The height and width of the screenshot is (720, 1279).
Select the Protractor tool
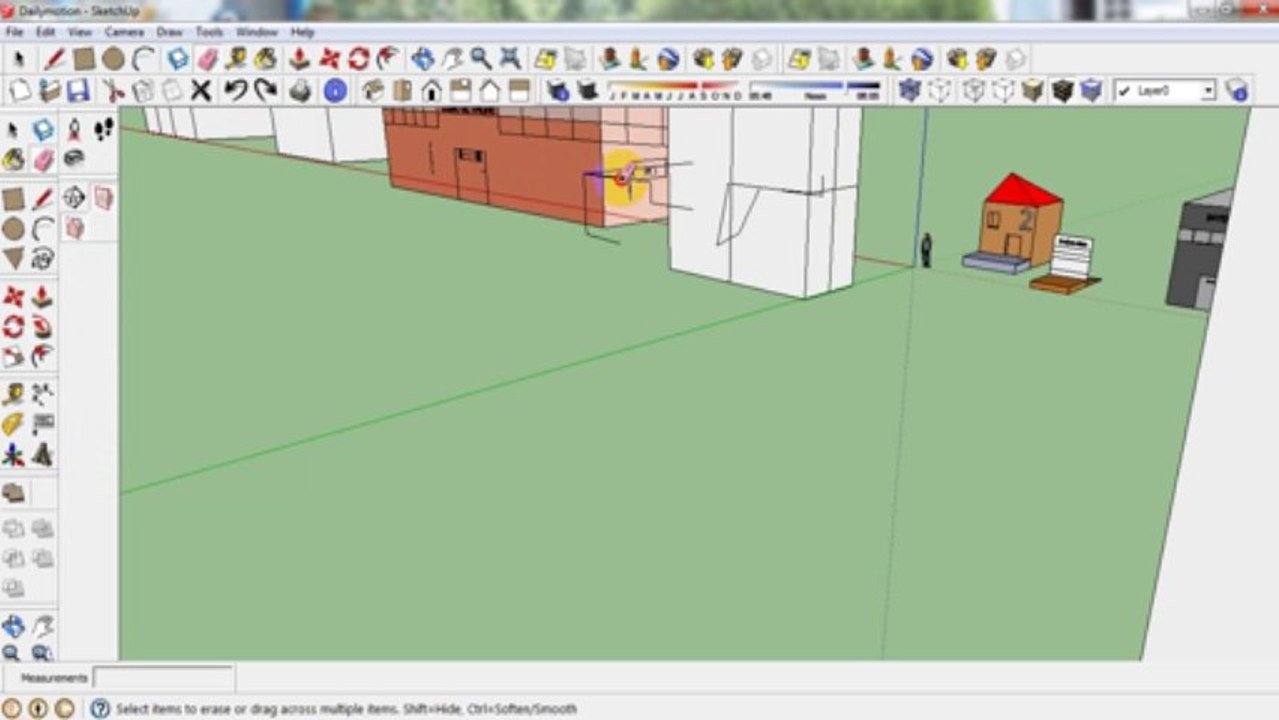(14, 424)
